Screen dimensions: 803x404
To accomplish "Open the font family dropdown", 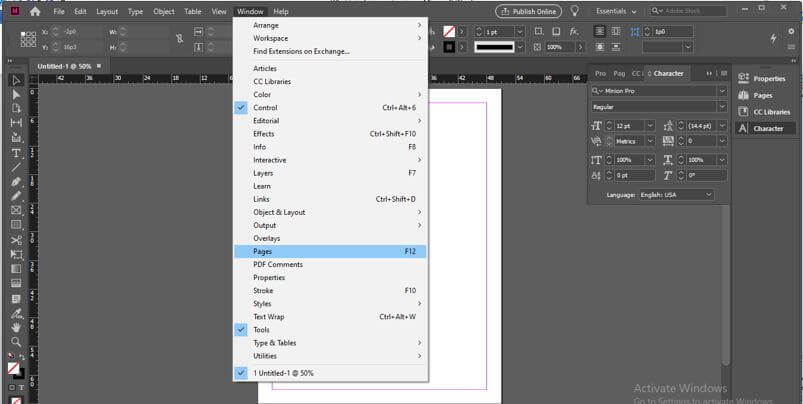I will [722, 91].
